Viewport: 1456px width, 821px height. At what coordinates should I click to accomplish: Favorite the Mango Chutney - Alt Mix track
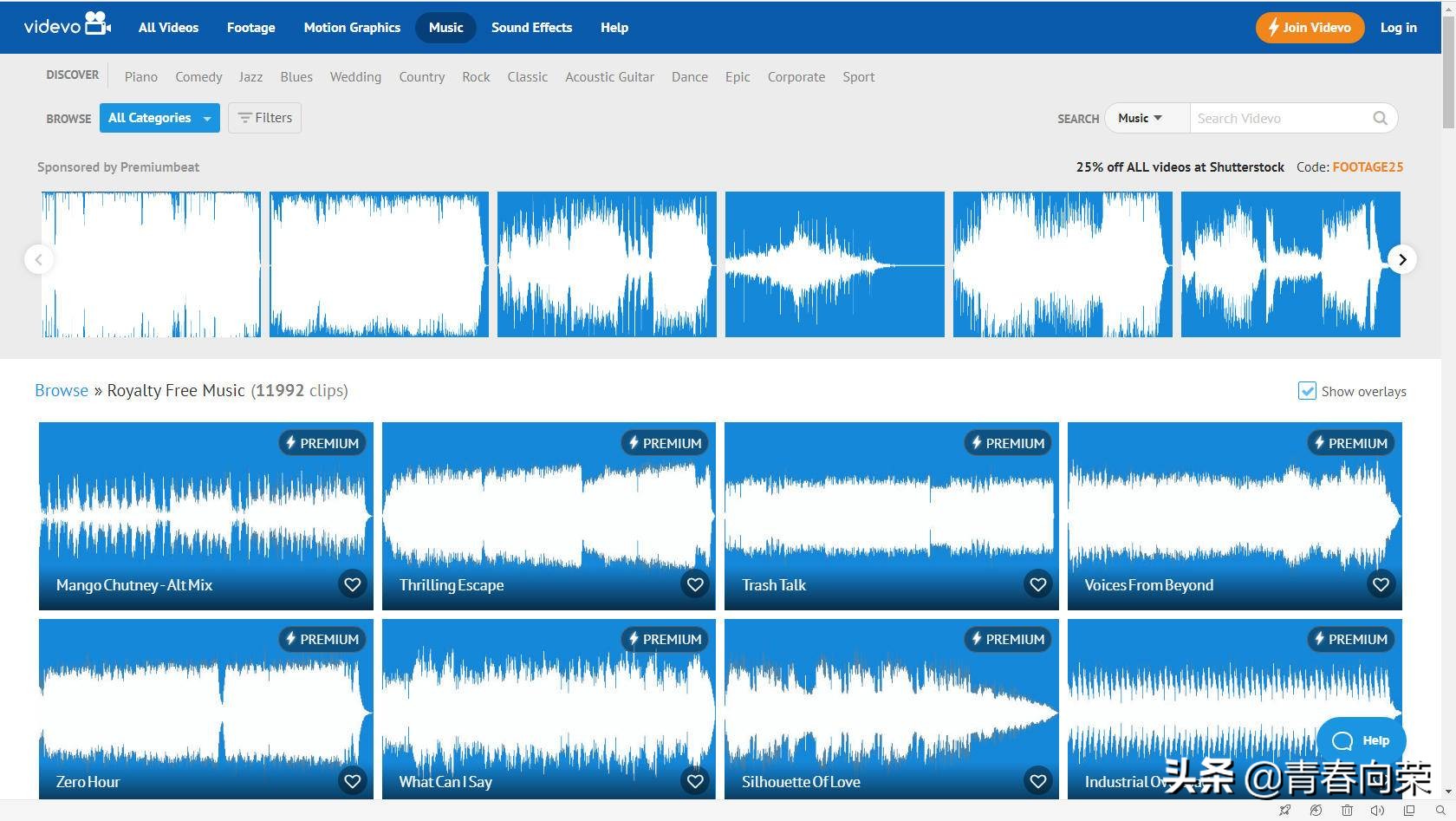click(352, 584)
